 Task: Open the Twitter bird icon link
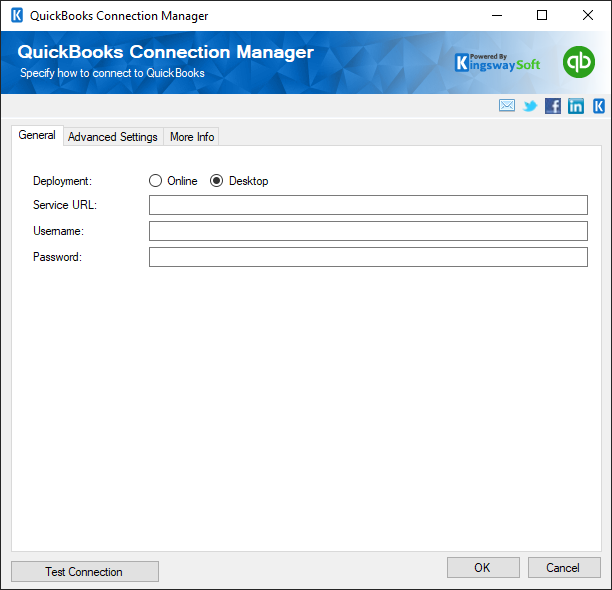click(x=530, y=106)
